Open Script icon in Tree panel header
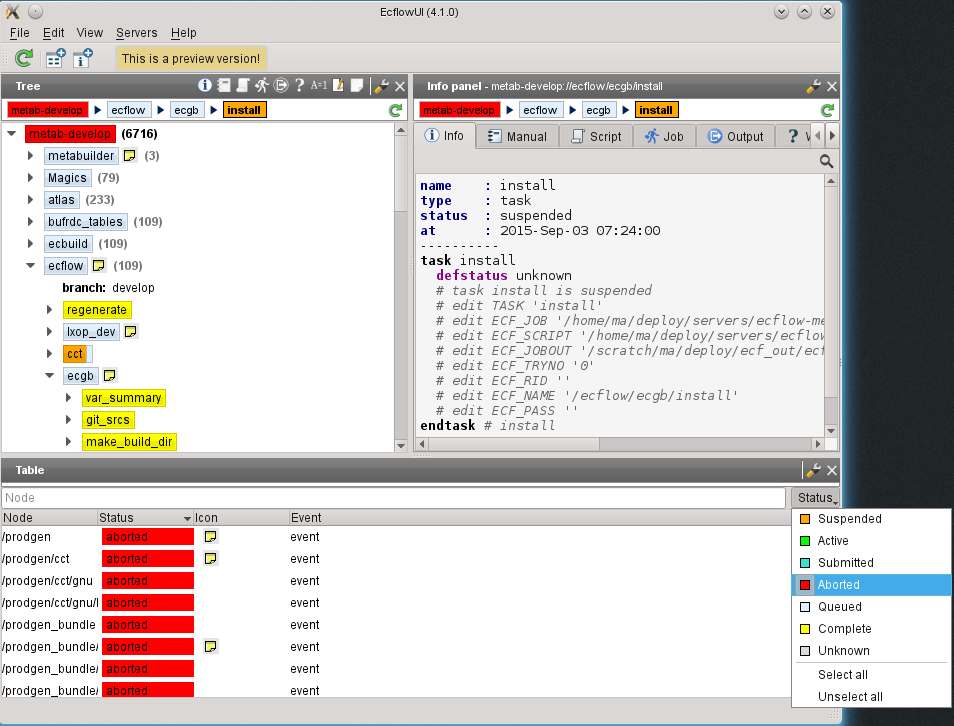 [x=243, y=86]
